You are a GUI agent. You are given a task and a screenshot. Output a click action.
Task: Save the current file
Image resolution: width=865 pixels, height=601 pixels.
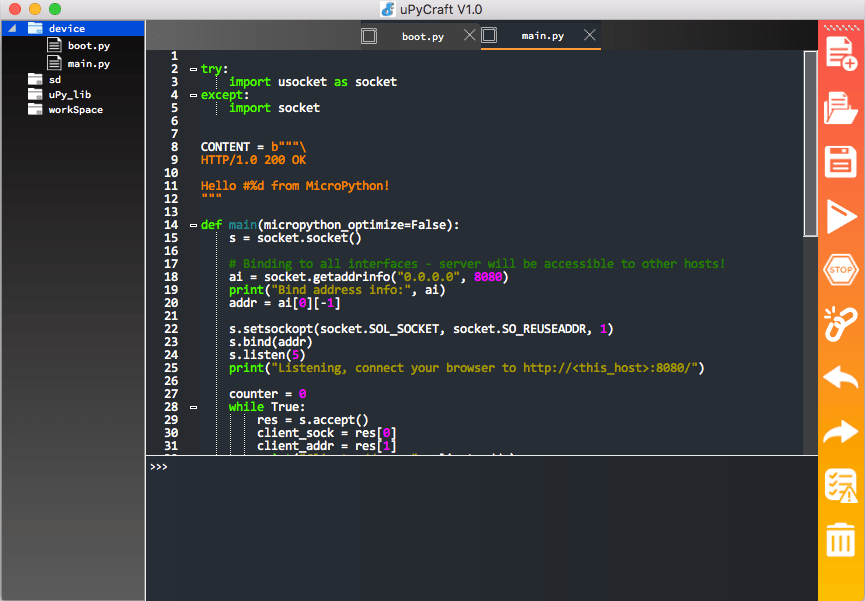[x=841, y=162]
